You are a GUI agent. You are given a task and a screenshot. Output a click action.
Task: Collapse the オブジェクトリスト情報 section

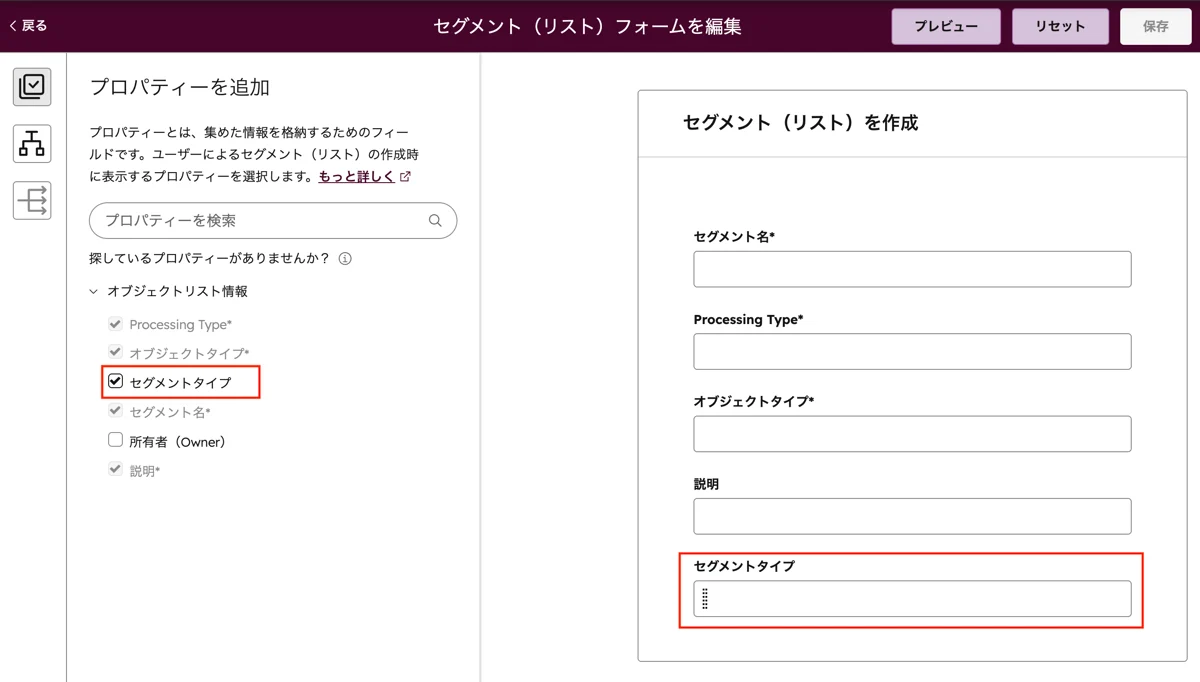94,292
